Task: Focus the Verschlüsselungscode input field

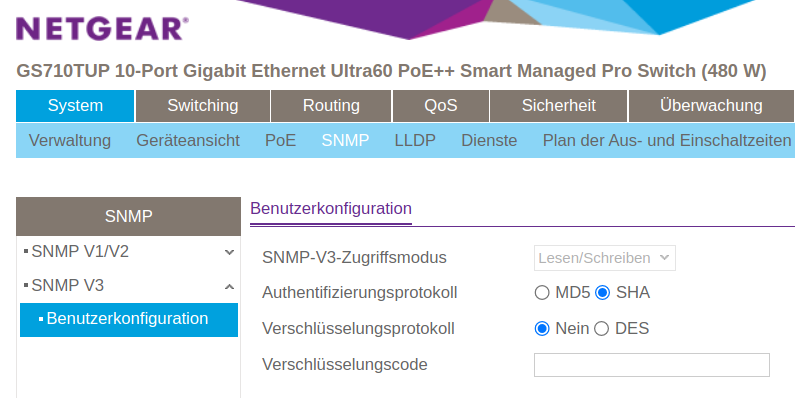Action: (x=652, y=365)
